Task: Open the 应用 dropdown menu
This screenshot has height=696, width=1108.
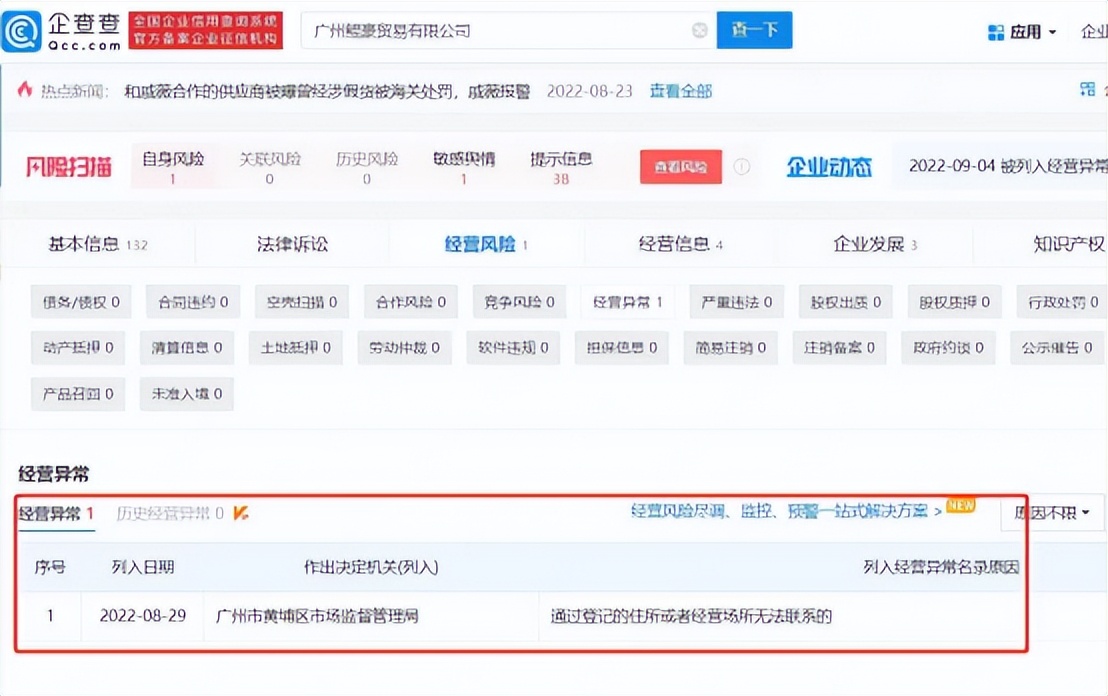Action: [1021, 31]
